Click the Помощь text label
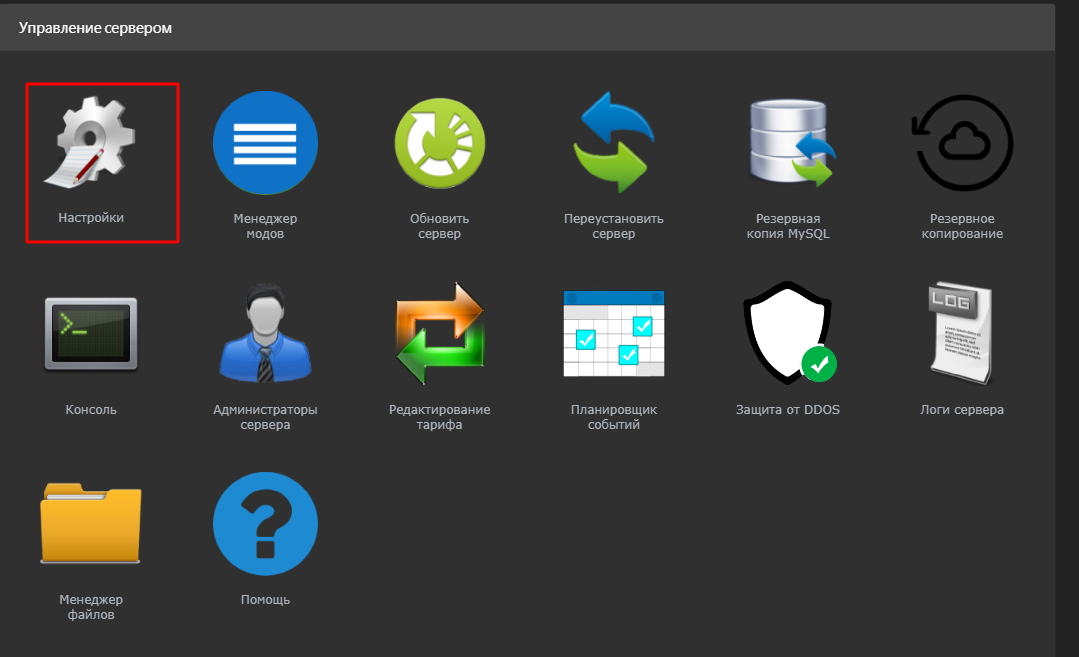Viewport: 1079px width, 657px height. coord(265,600)
